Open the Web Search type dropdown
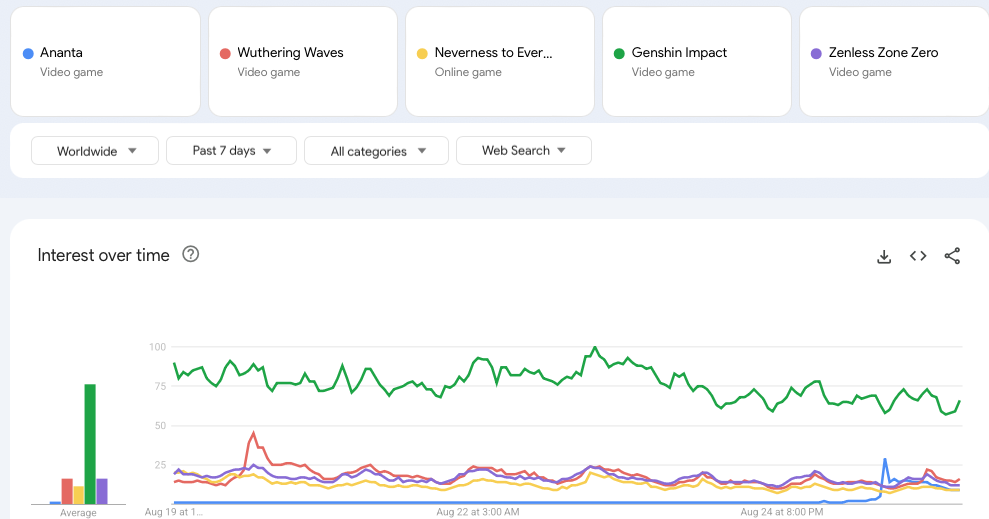989x519 pixels. [x=524, y=151]
